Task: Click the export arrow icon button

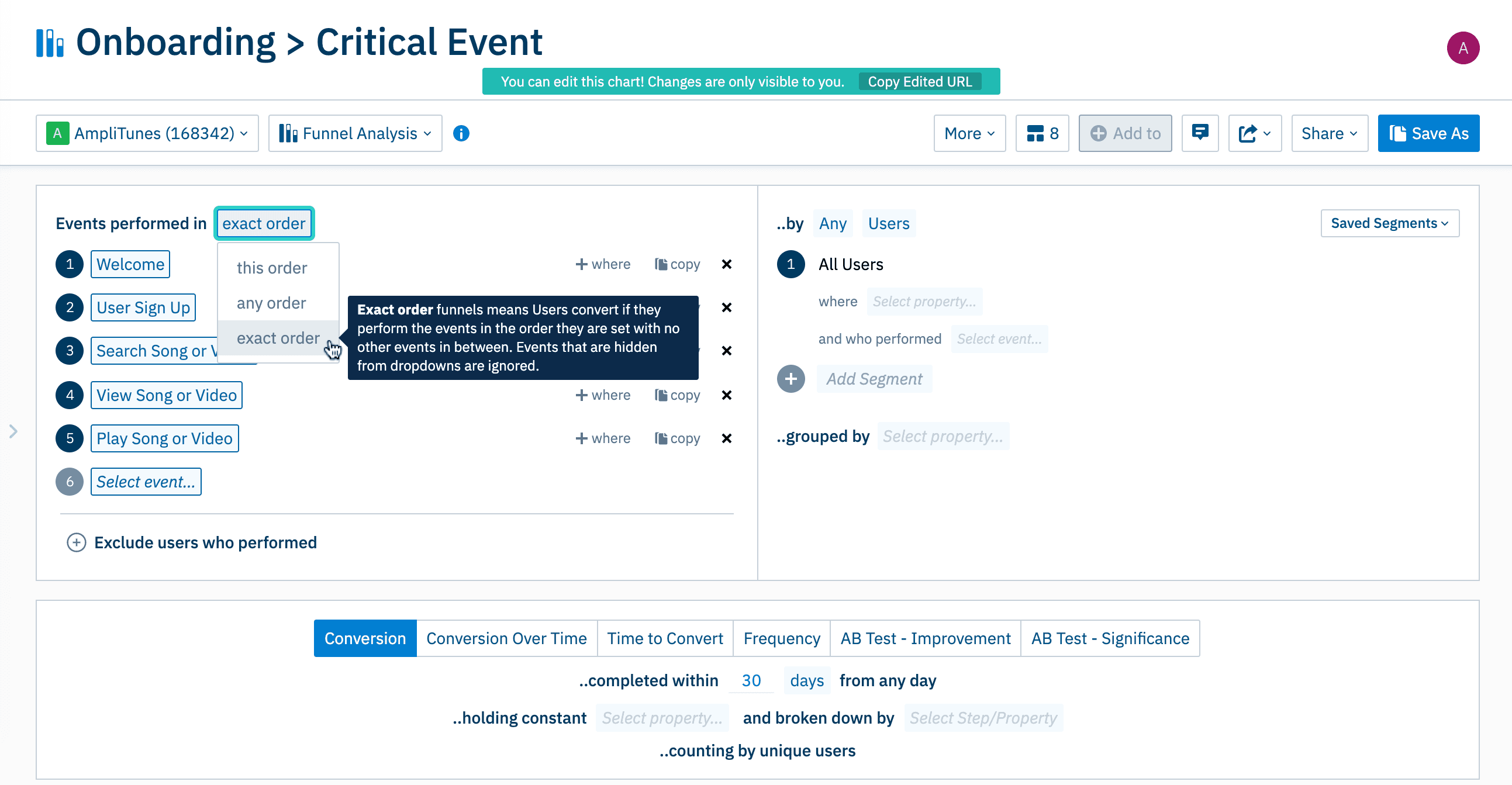Action: pos(1254,134)
